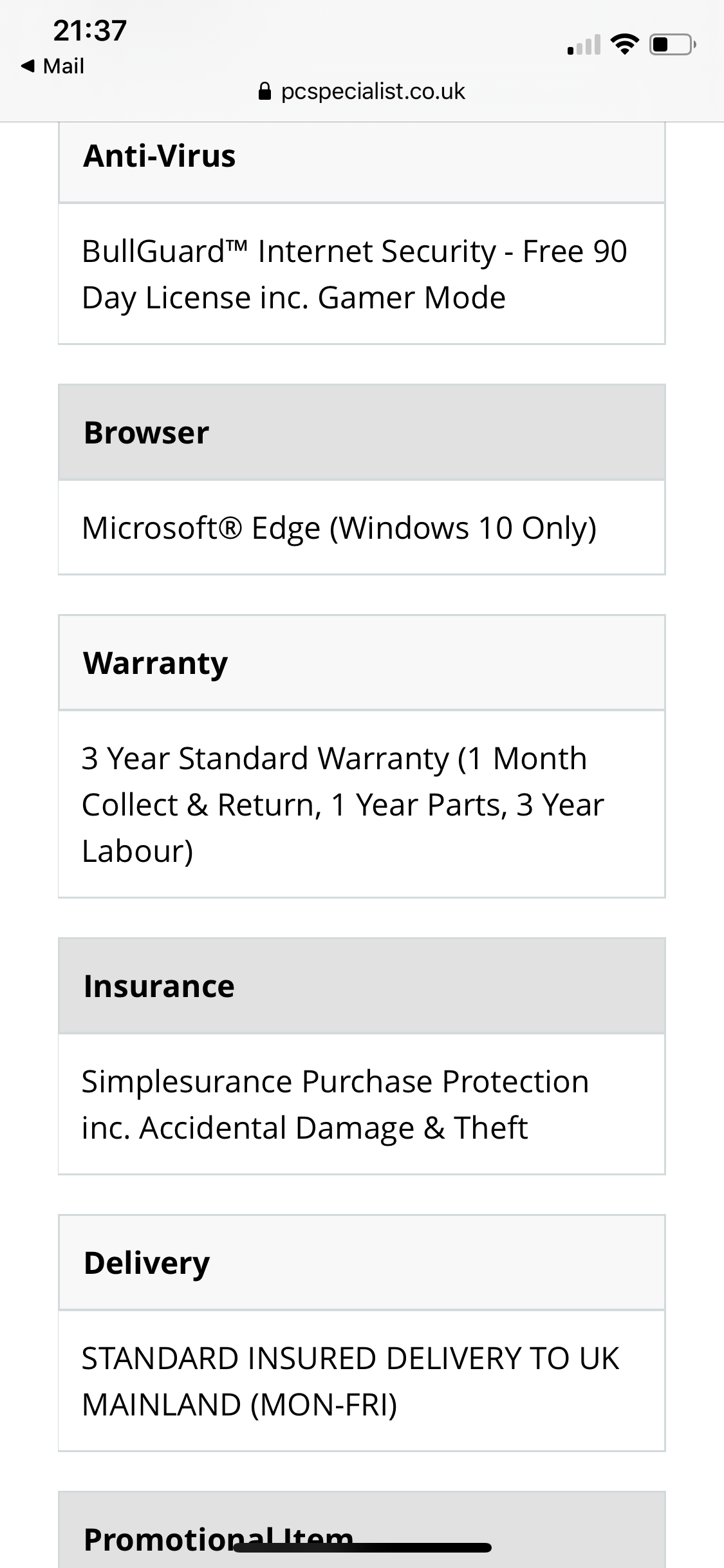The image size is (724, 1568).
Task: Tap the home indicator bar
Action: click(x=362, y=1547)
